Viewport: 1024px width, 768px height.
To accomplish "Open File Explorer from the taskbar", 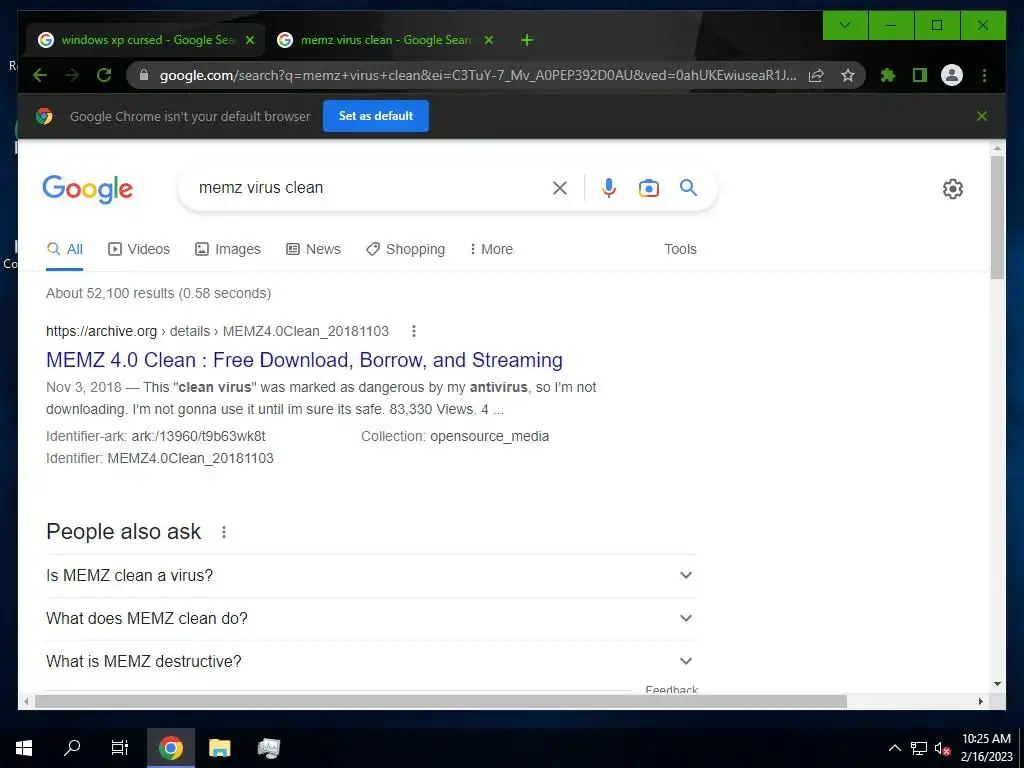I will 219,748.
